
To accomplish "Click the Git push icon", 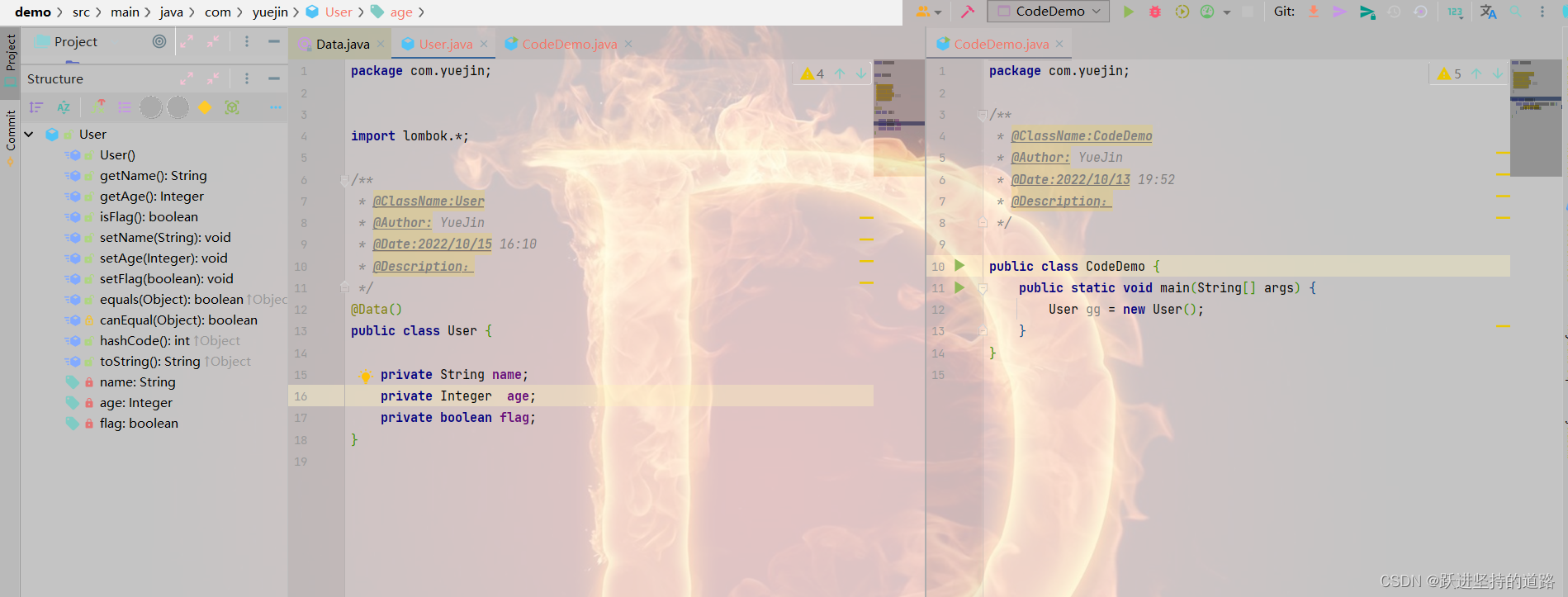I will (x=1367, y=12).
